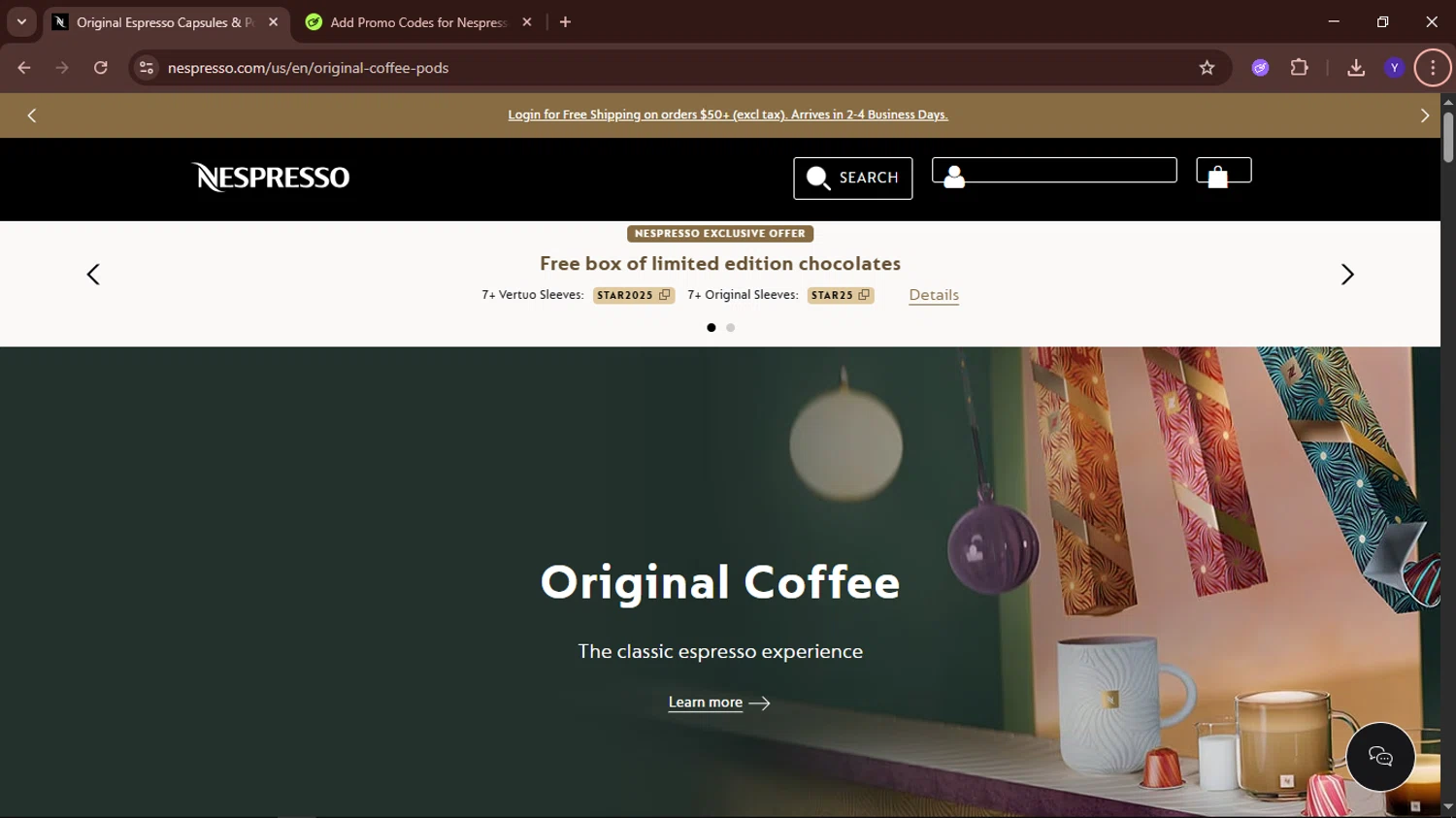Image resolution: width=1456 pixels, height=818 pixels.
Task: Open the tab search dropdown
Action: tap(21, 21)
